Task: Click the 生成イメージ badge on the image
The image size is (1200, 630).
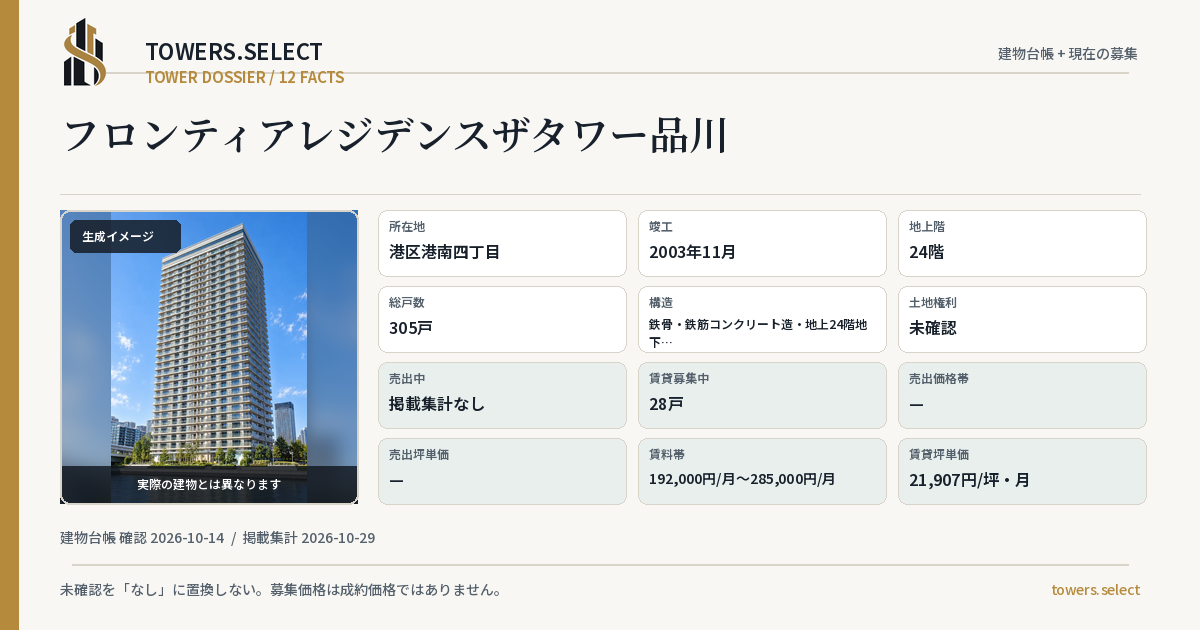Action: point(125,237)
